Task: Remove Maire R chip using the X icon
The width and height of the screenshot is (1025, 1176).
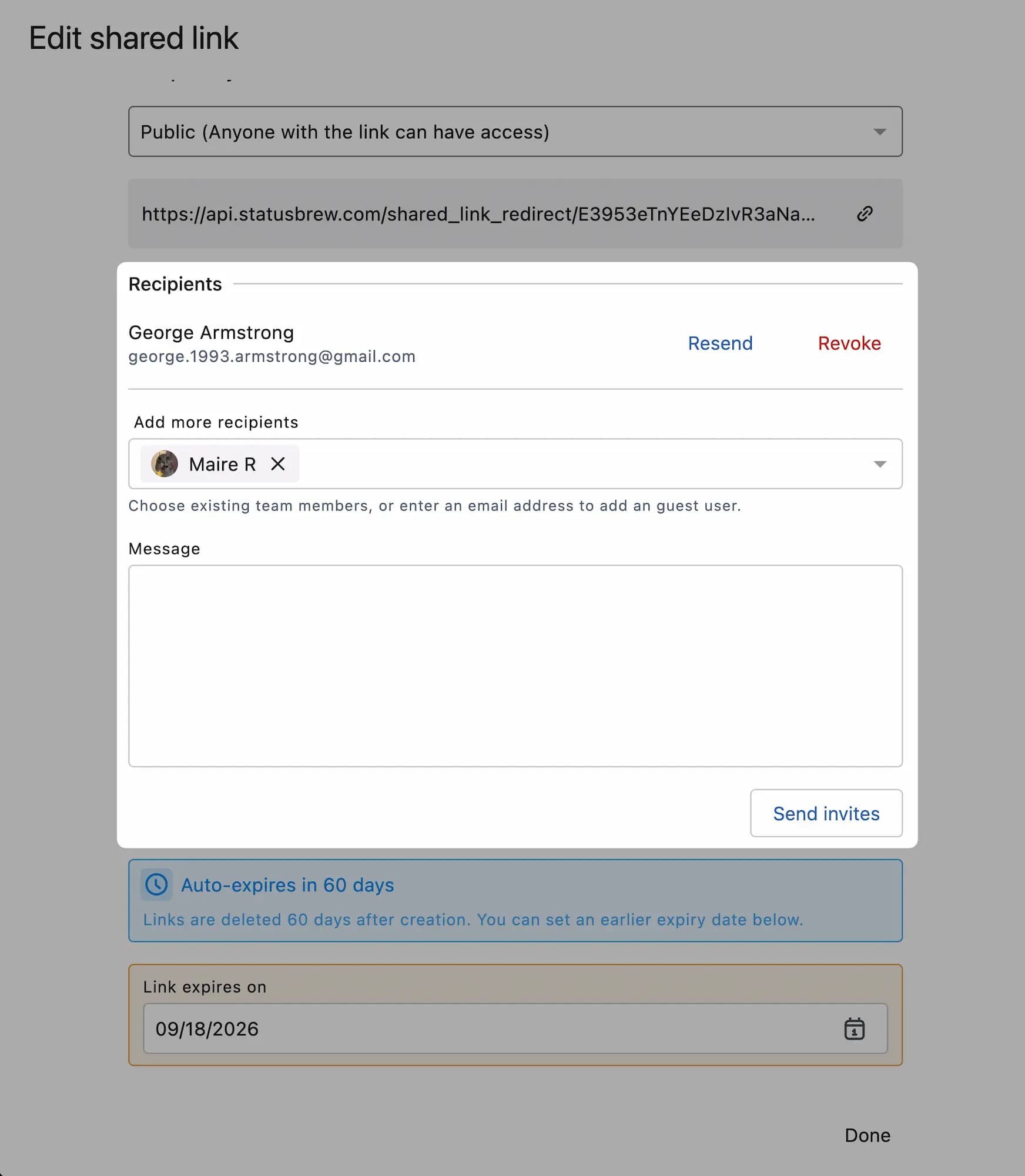Action: (278, 464)
